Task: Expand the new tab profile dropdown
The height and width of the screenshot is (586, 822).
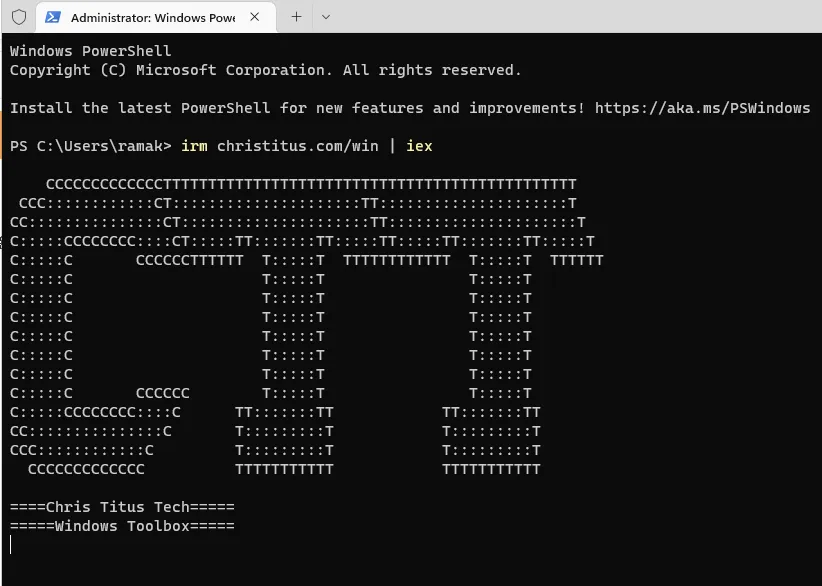Action: tap(326, 17)
